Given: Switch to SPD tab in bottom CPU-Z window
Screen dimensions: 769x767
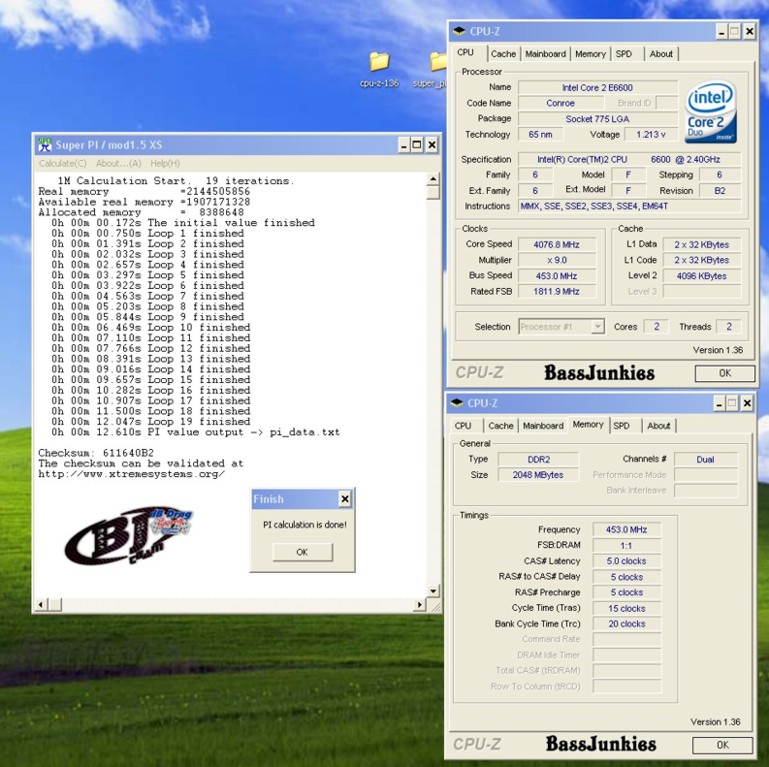Looking at the screenshot, I should [621, 426].
